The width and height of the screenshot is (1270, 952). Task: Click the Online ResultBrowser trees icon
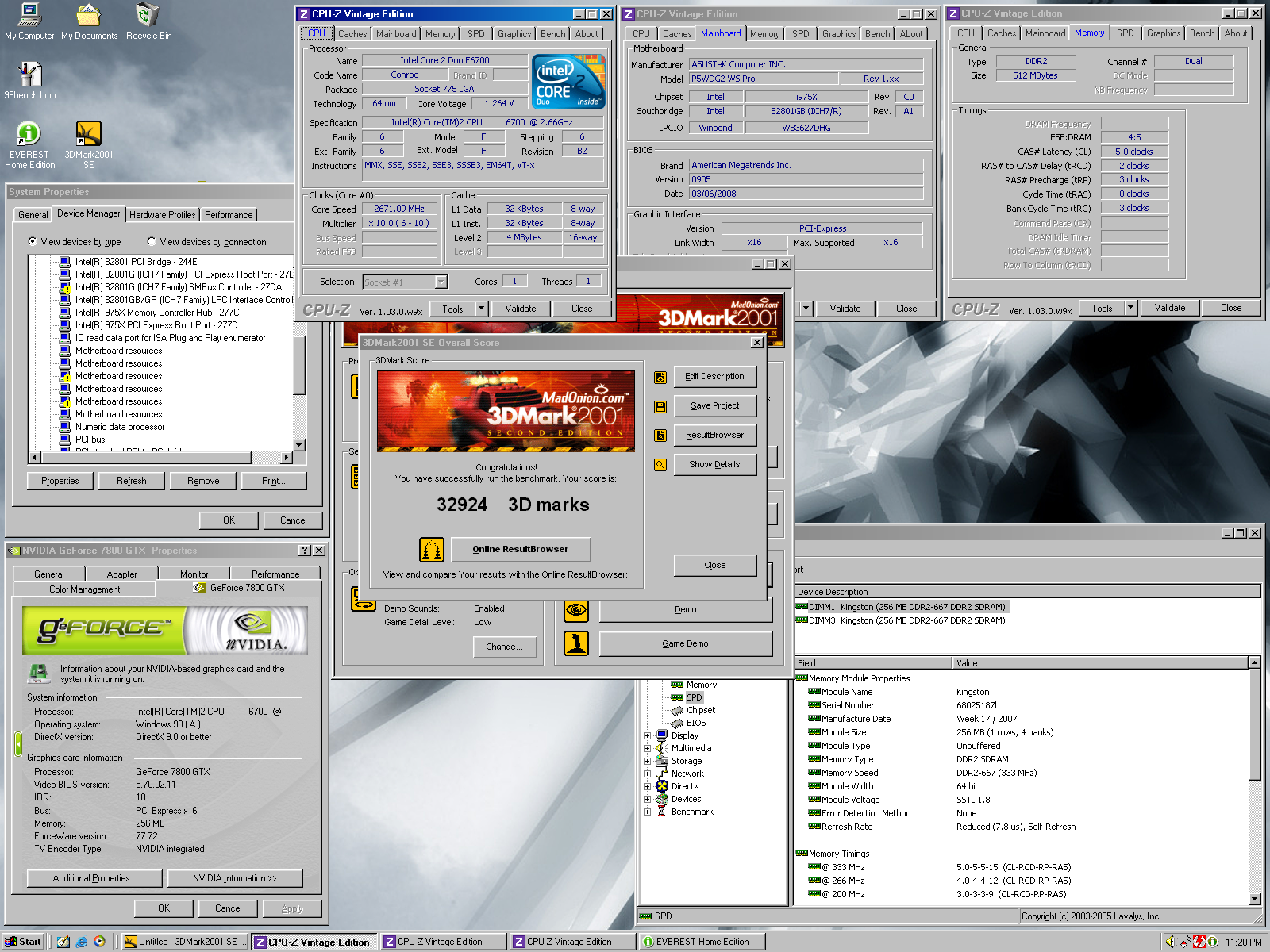click(431, 549)
